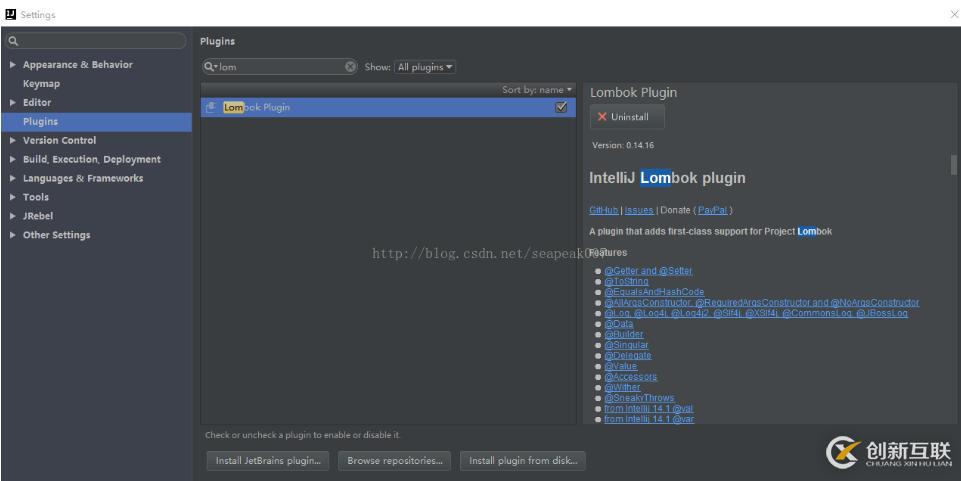The width and height of the screenshot is (961, 481).
Task: Select Appearance & Behavior label
Action: (77, 64)
